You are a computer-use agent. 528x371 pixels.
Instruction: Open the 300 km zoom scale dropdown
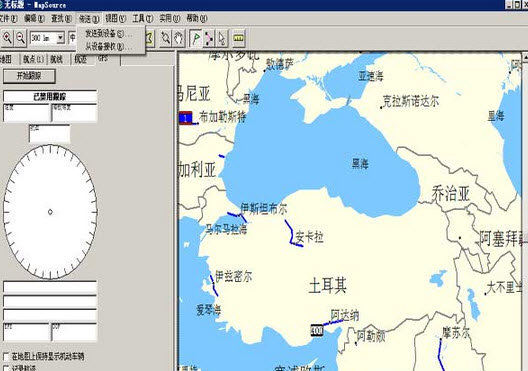click(60, 38)
